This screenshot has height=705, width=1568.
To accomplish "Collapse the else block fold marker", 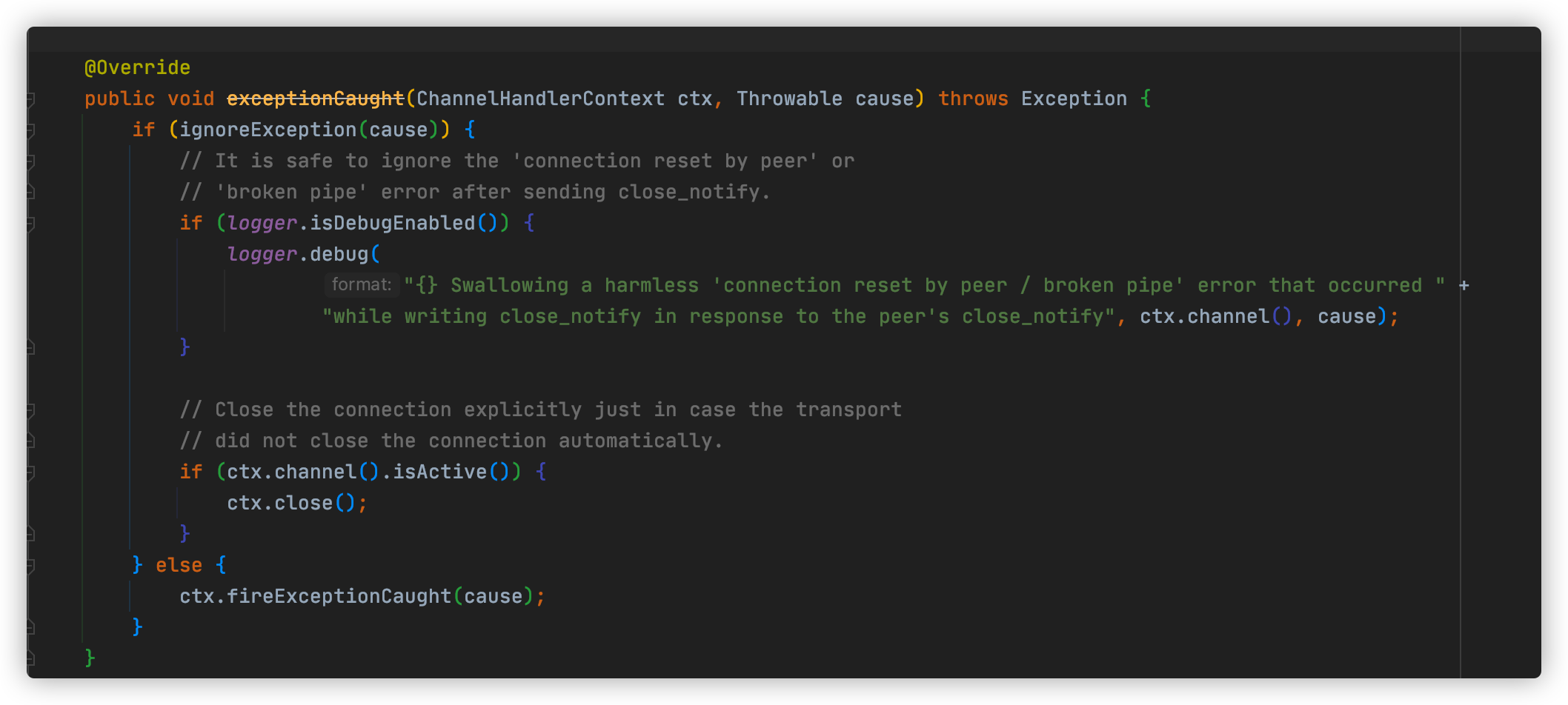I will tap(30, 565).
